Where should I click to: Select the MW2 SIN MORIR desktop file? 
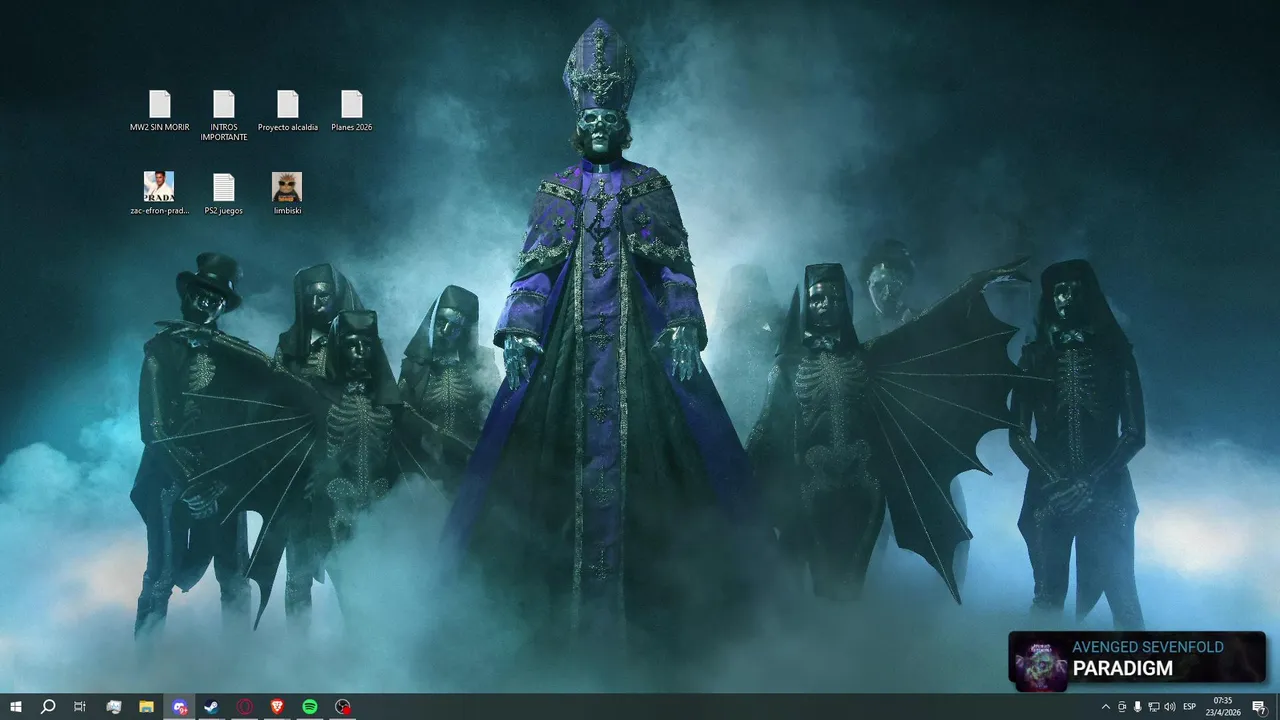[x=160, y=111]
